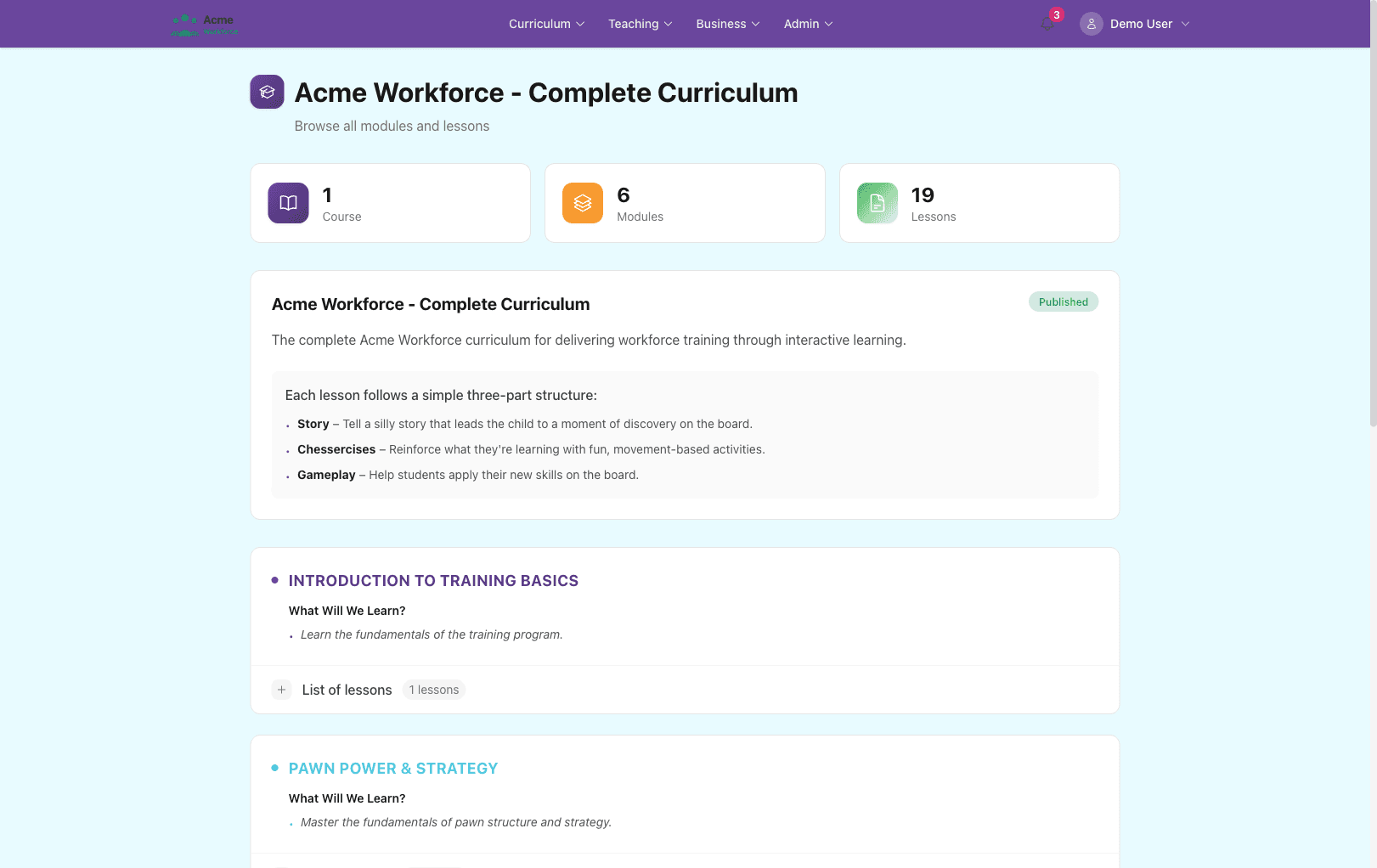The height and width of the screenshot is (868, 1377).
Task: Click the graduation cap icon beside the curriculum title
Action: 267,91
